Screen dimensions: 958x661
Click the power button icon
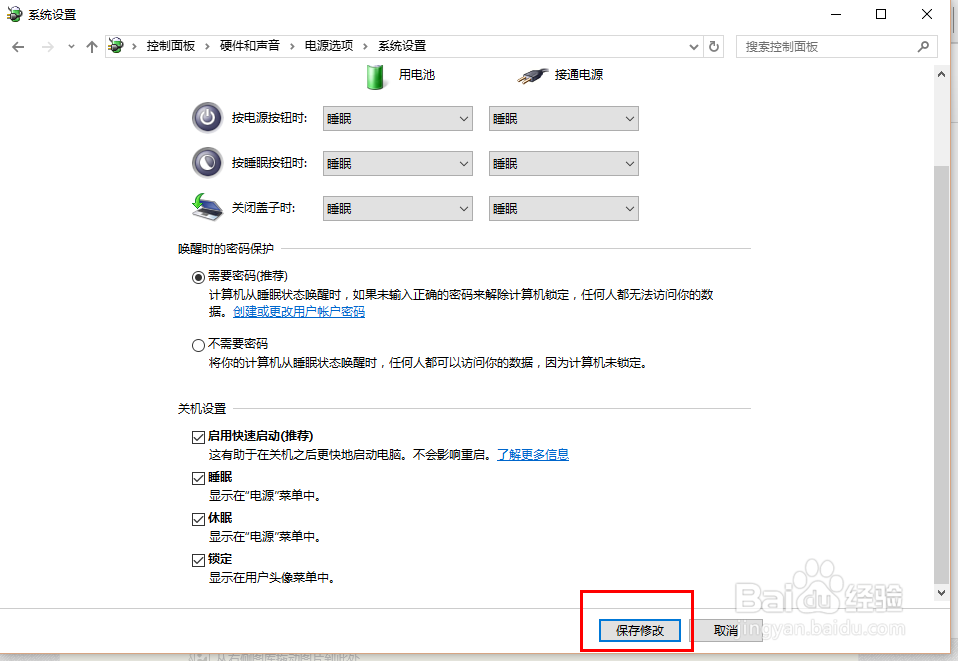[206, 117]
